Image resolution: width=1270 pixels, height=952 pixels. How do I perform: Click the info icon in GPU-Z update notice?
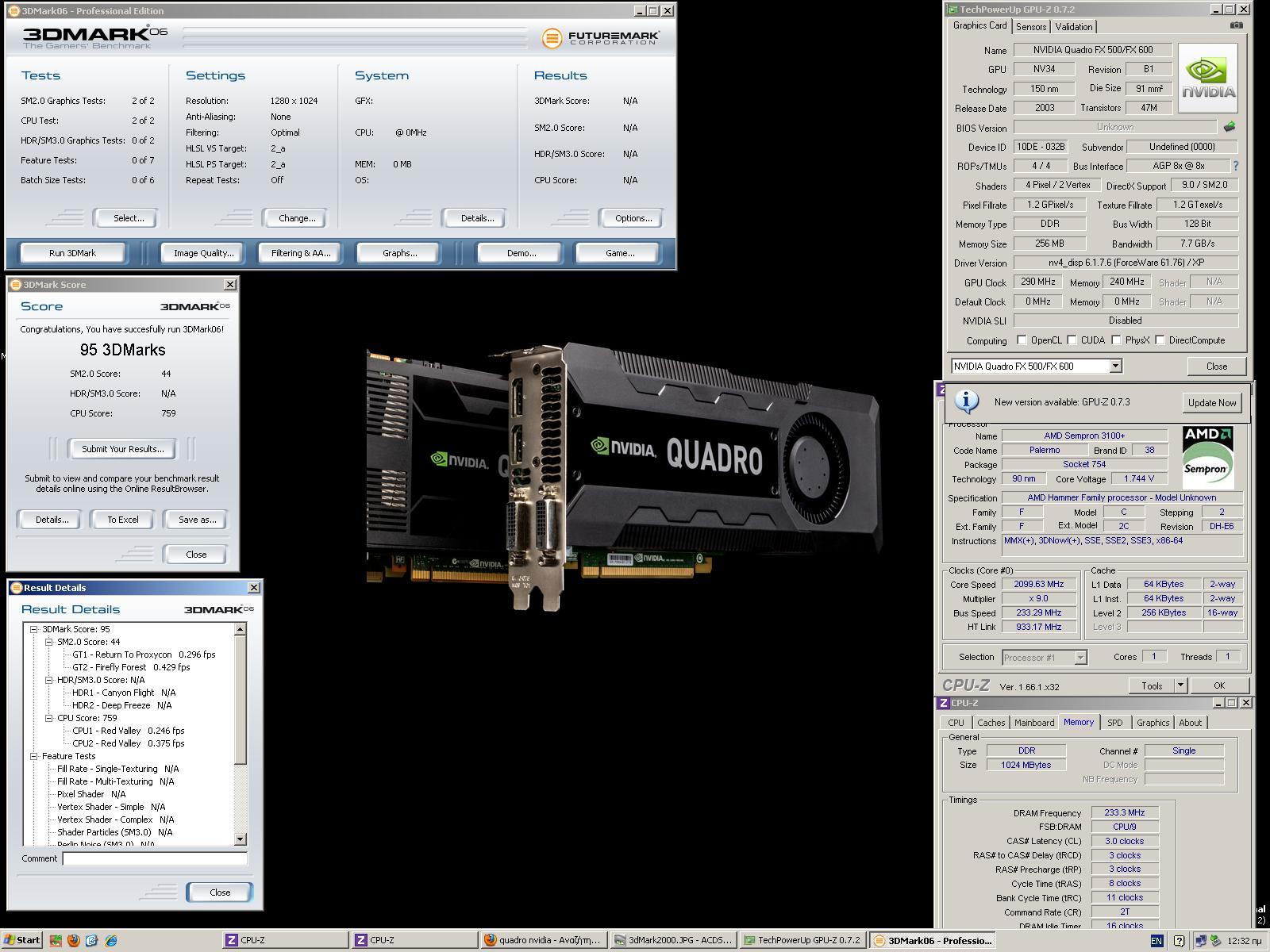966,401
